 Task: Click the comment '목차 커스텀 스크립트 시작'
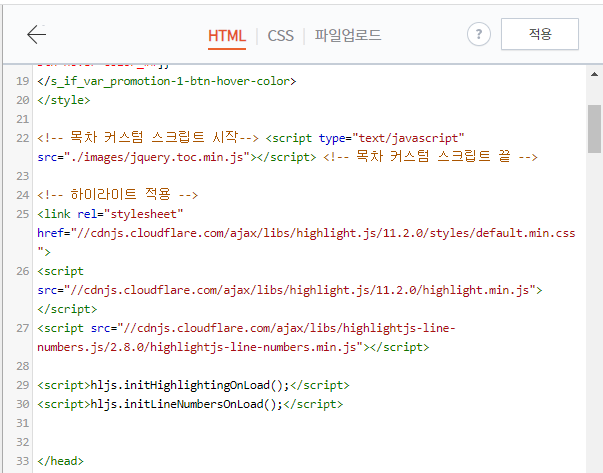point(148,137)
